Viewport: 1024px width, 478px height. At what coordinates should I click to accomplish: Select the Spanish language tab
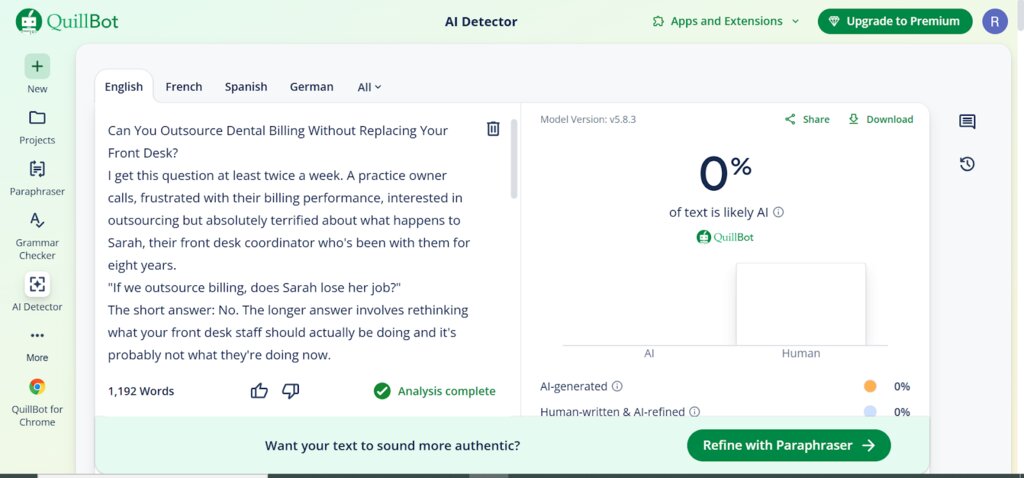coord(246,87)
